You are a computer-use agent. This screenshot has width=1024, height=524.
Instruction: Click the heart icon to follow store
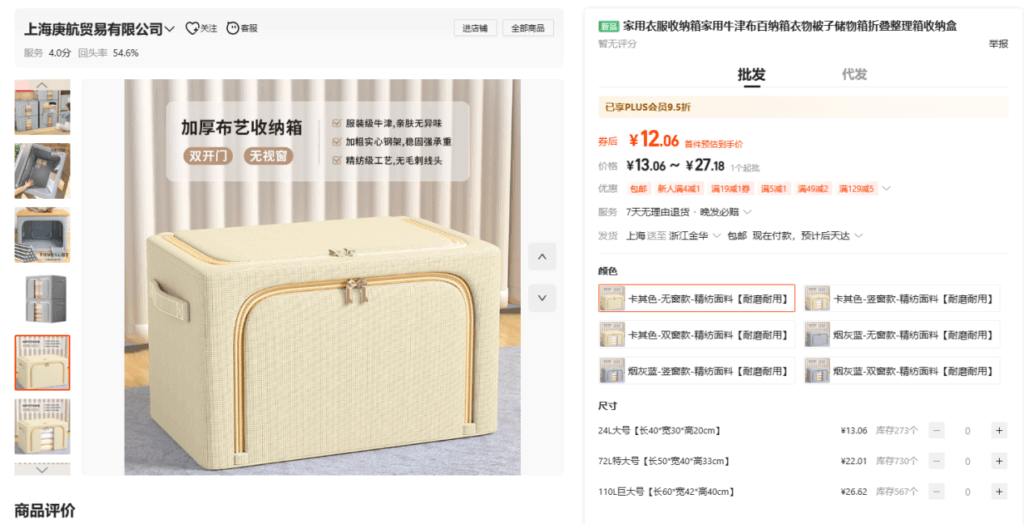point(192,28)
